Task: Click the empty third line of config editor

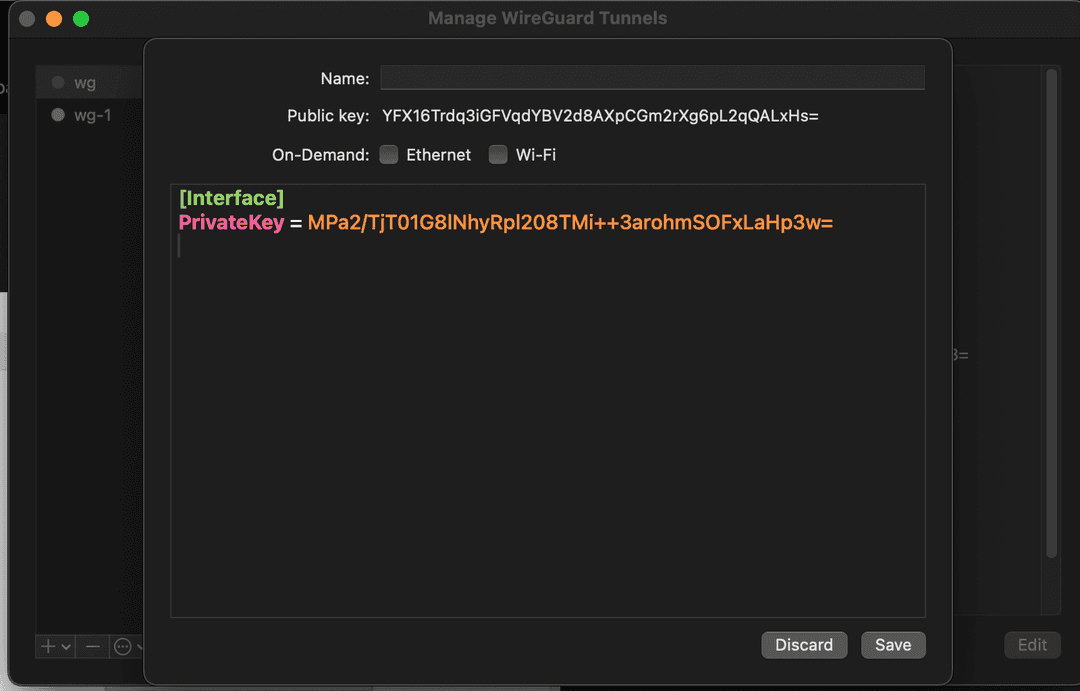Action: (x=548, y=247)
